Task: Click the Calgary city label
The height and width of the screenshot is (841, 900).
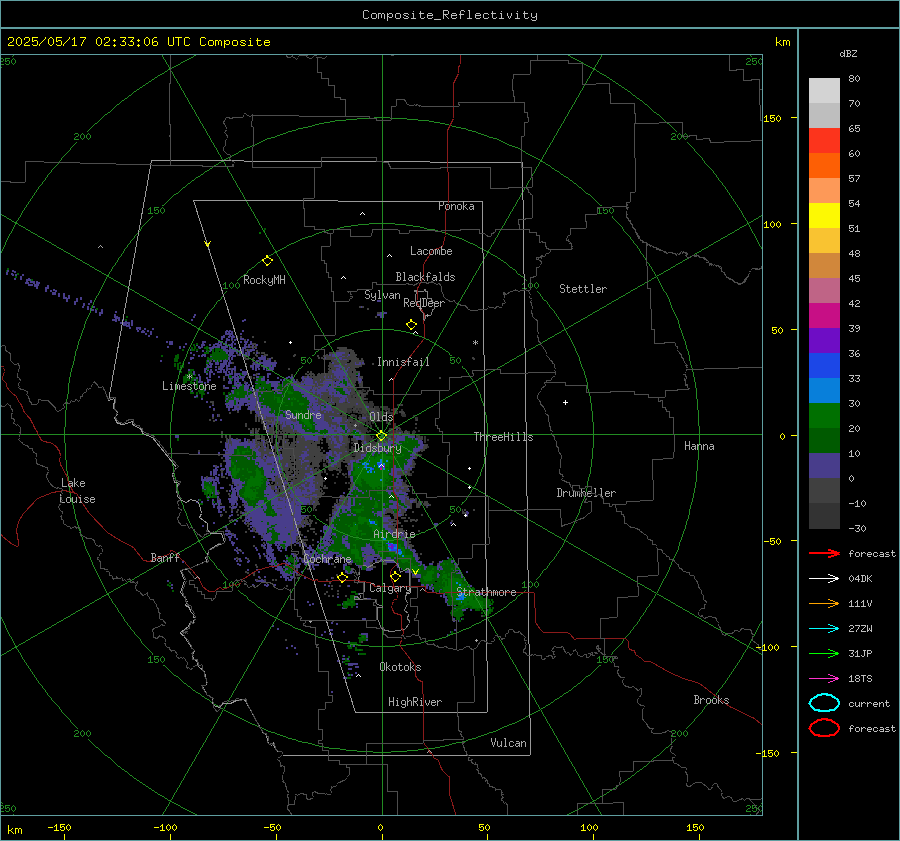Action: click(x=390, y=588)
